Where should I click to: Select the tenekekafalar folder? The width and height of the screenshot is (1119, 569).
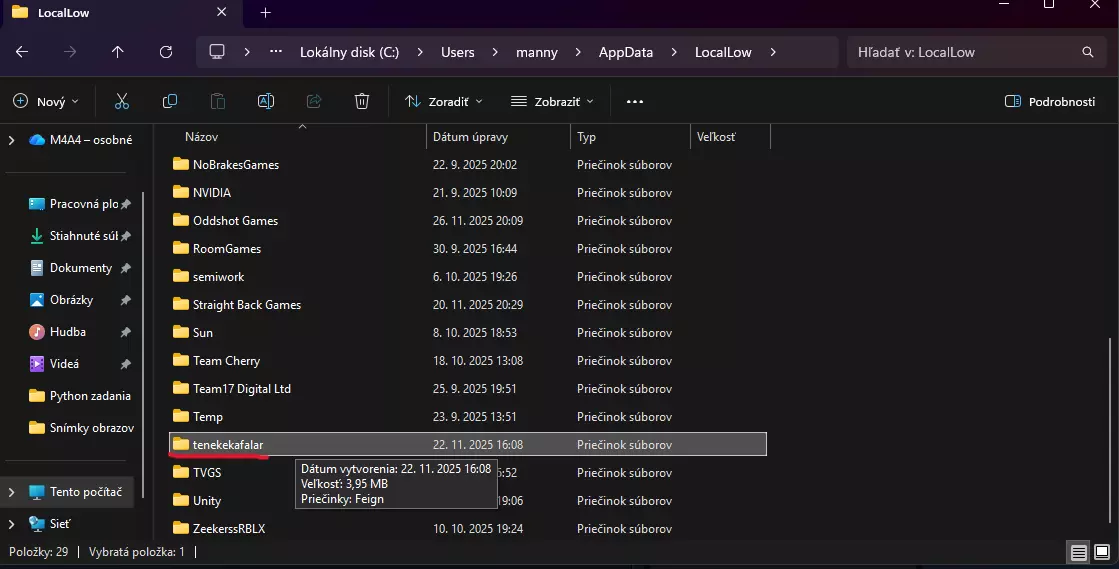click(467, 445)
